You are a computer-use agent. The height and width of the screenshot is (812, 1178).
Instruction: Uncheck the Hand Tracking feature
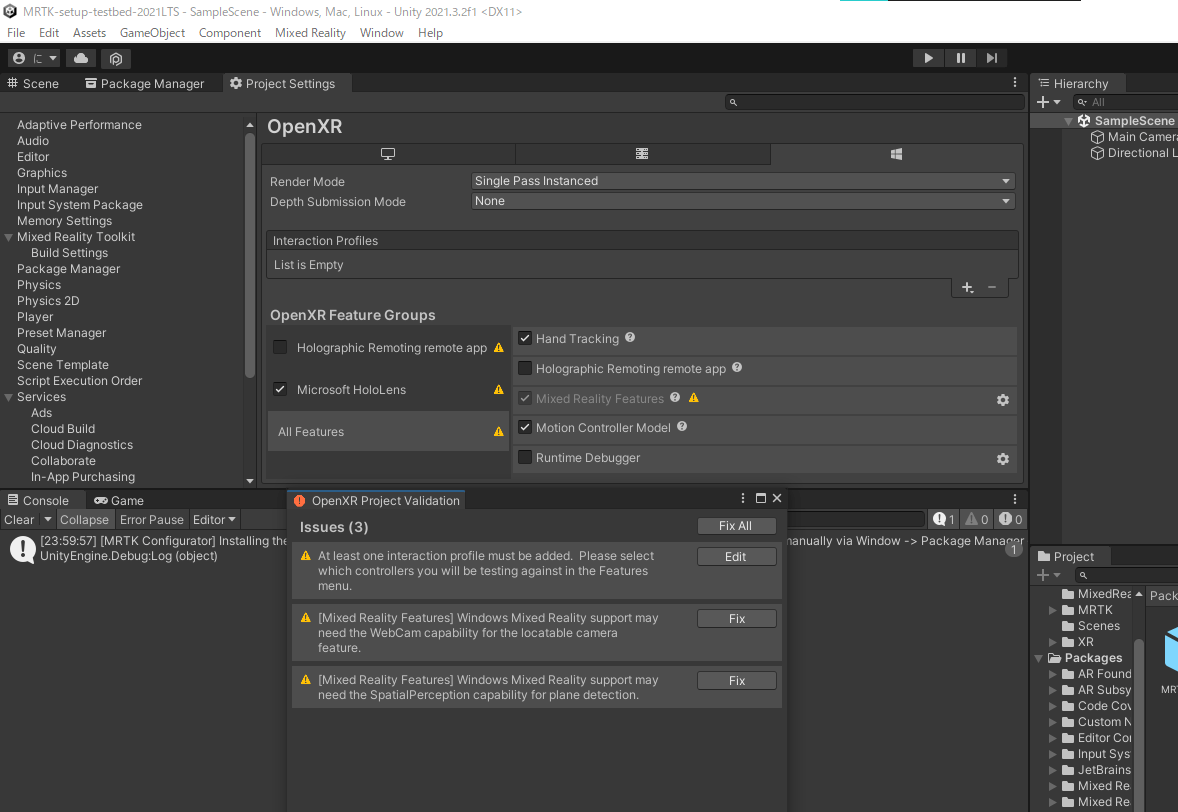coord(525,339)
